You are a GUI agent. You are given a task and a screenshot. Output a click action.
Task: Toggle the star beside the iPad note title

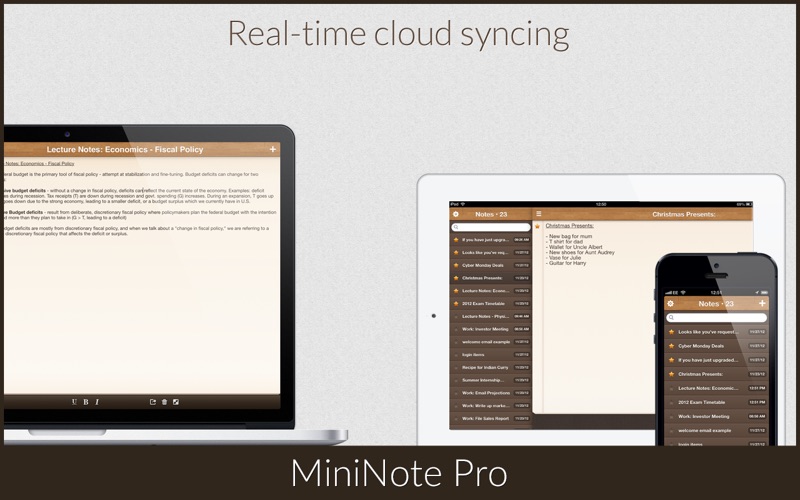(x=537, y=226)
